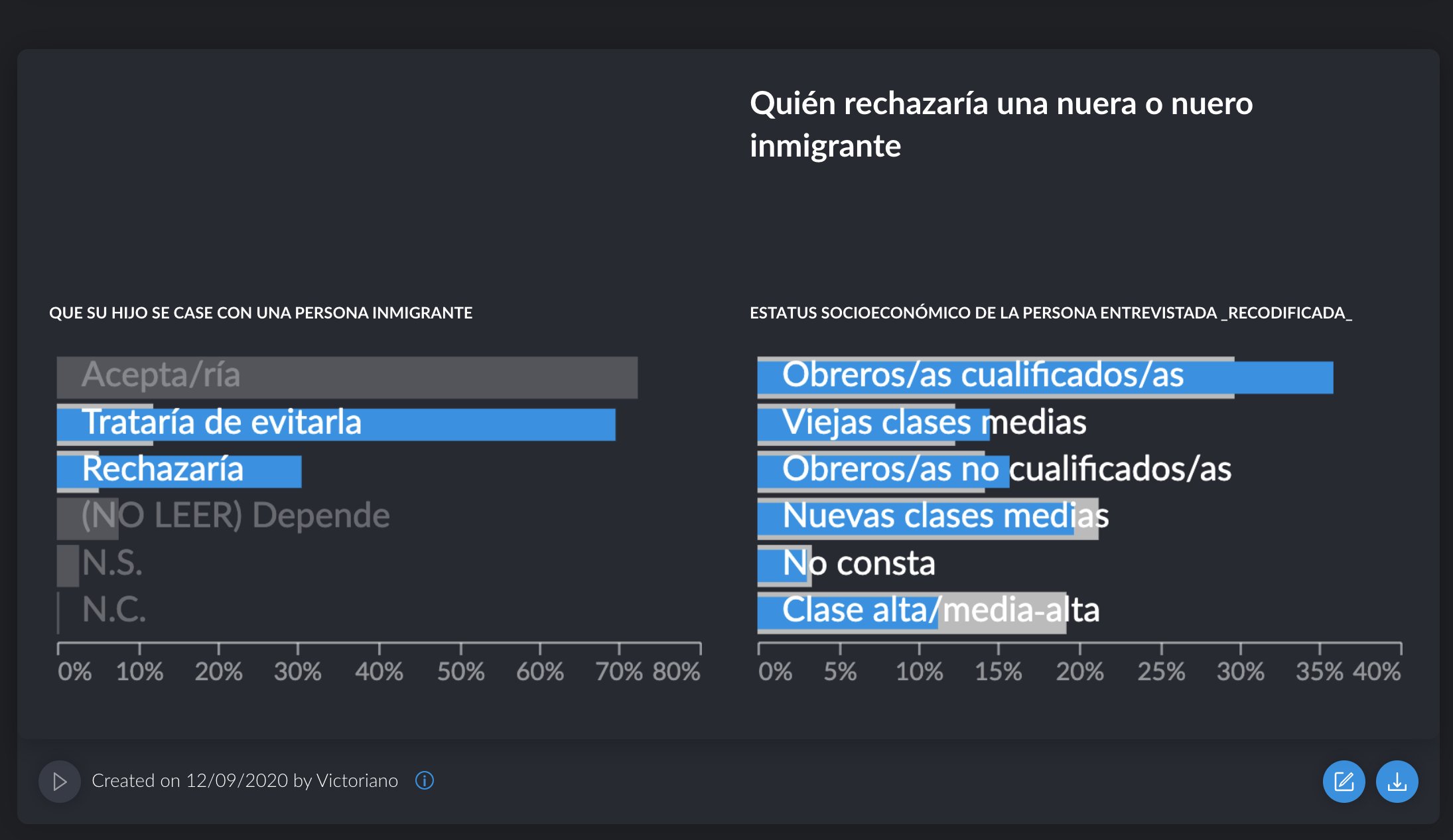
Task: Click the QUE SU HIJO SE CASE heading
Action: pyautogui.click(x=261, y=313)
